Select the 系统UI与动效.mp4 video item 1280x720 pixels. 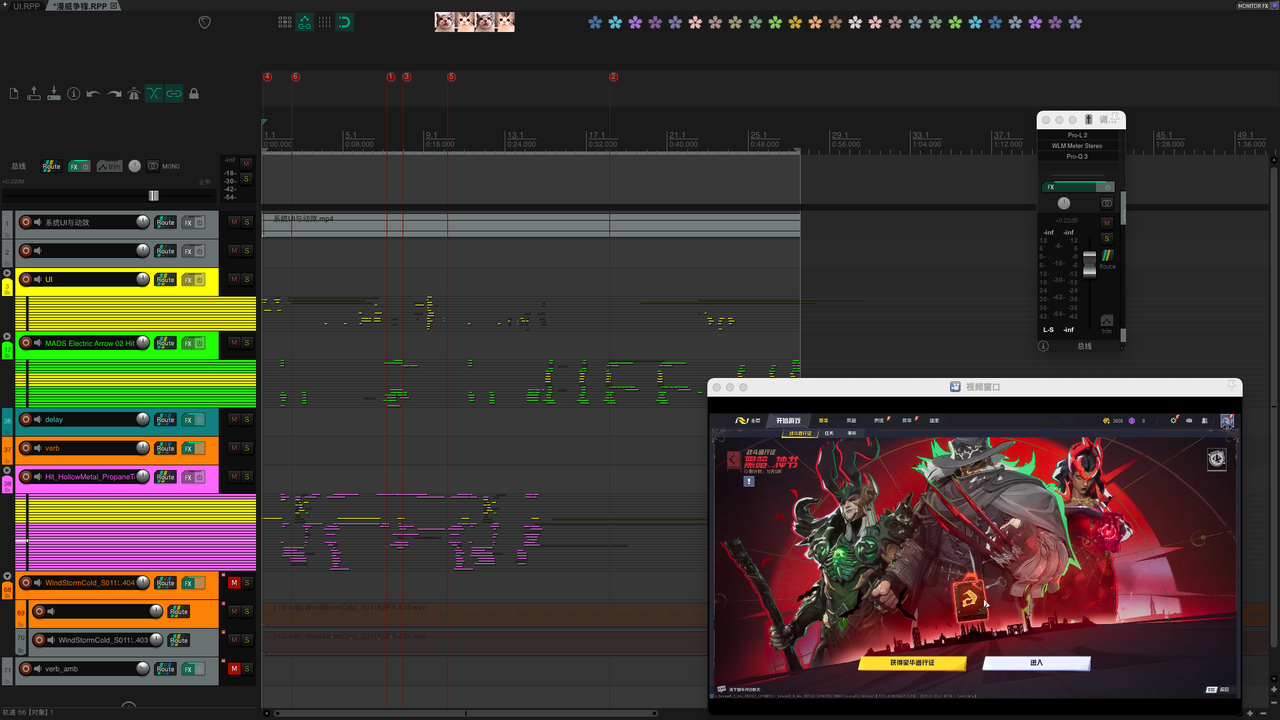(531, 224)
